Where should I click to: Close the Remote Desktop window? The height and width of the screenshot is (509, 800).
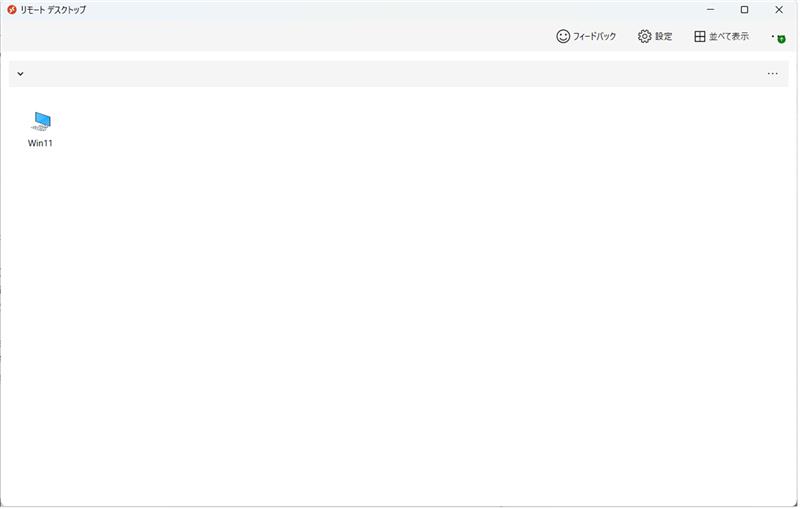pyautogui.click(x=779, y=9)
